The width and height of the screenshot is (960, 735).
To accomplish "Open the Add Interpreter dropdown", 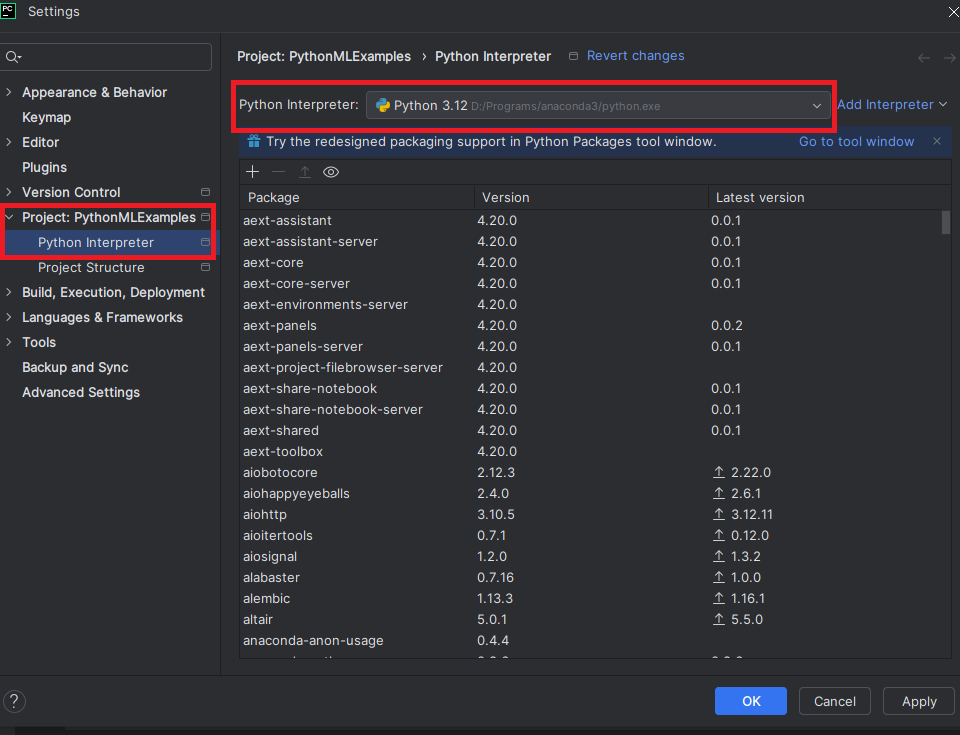I will coord(892,105).
